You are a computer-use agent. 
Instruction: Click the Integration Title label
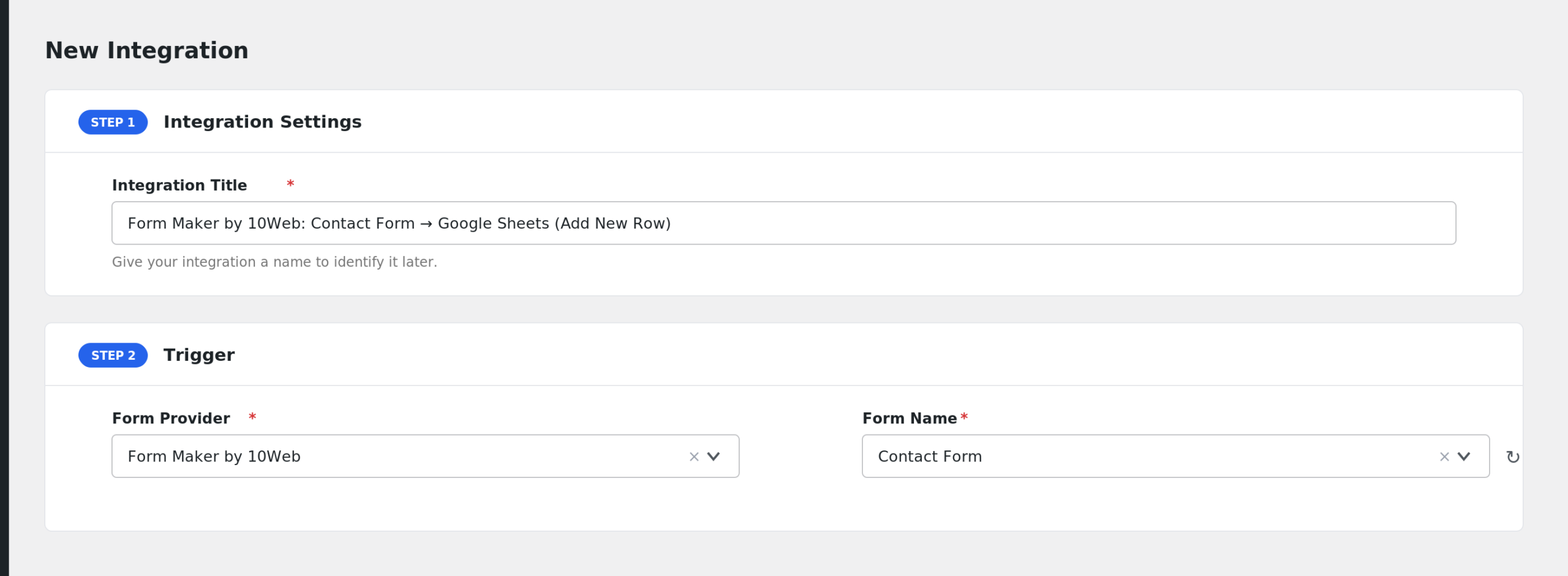pos(179,185)
